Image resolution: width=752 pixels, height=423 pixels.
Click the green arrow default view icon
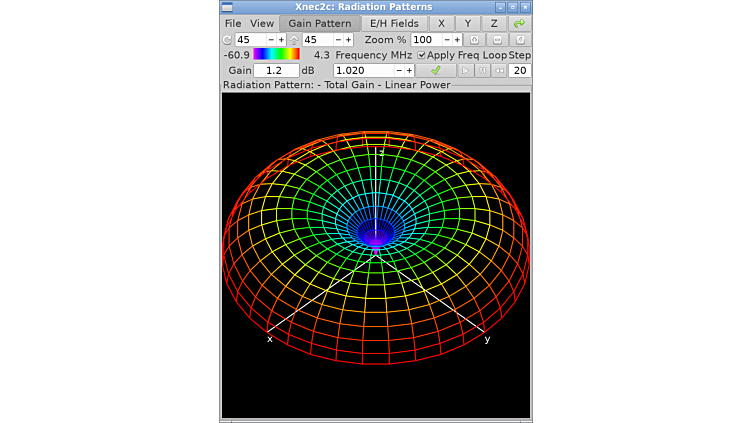(520, 23)
